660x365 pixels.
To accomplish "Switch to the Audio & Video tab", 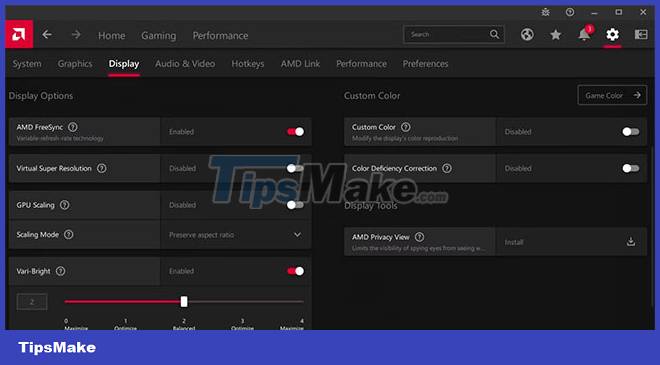I will (185, 64).
